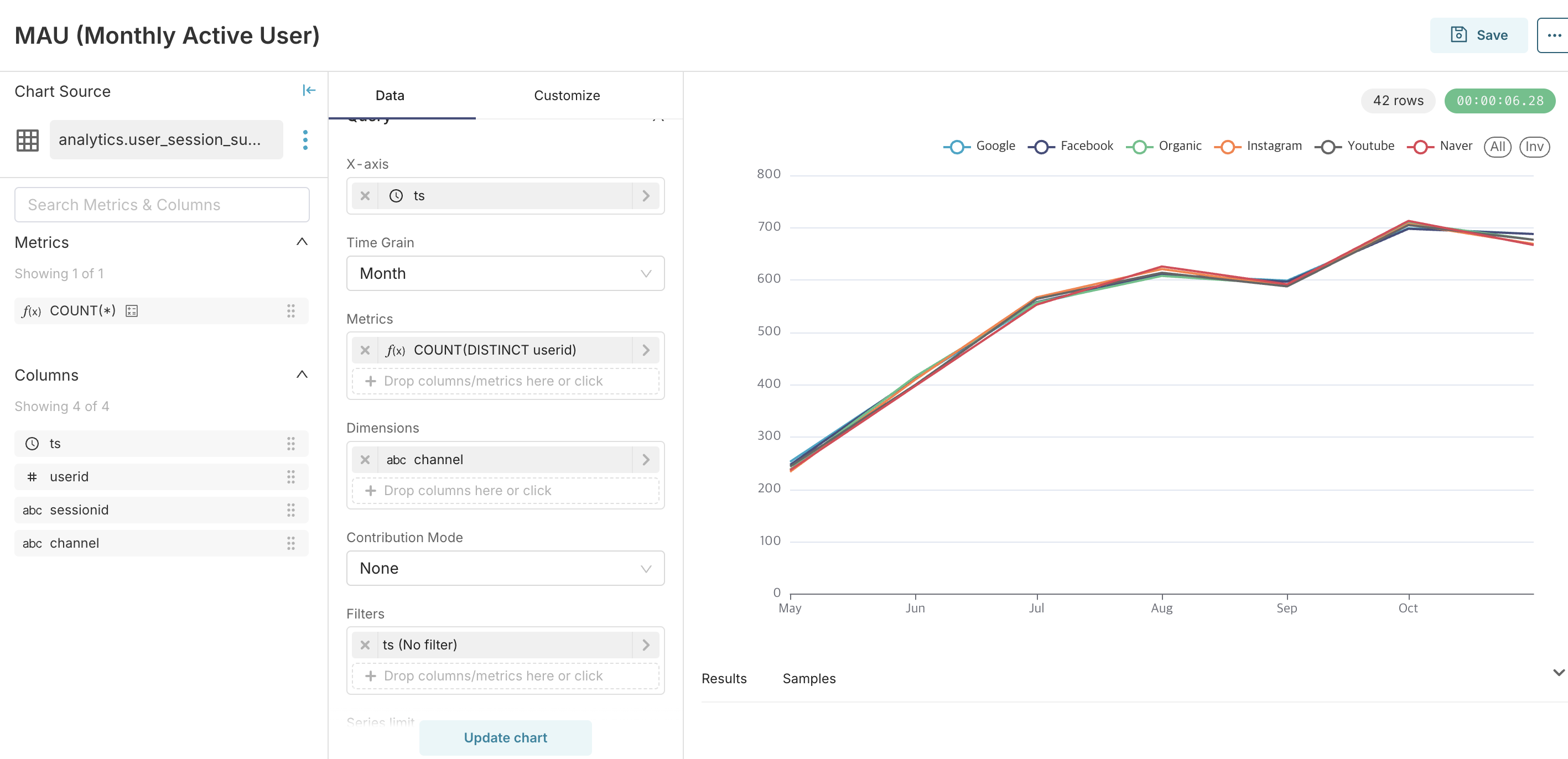Click drag handle of userid column
The image size is (1568, 759).
pyautogui.click(x=290, y=476)
